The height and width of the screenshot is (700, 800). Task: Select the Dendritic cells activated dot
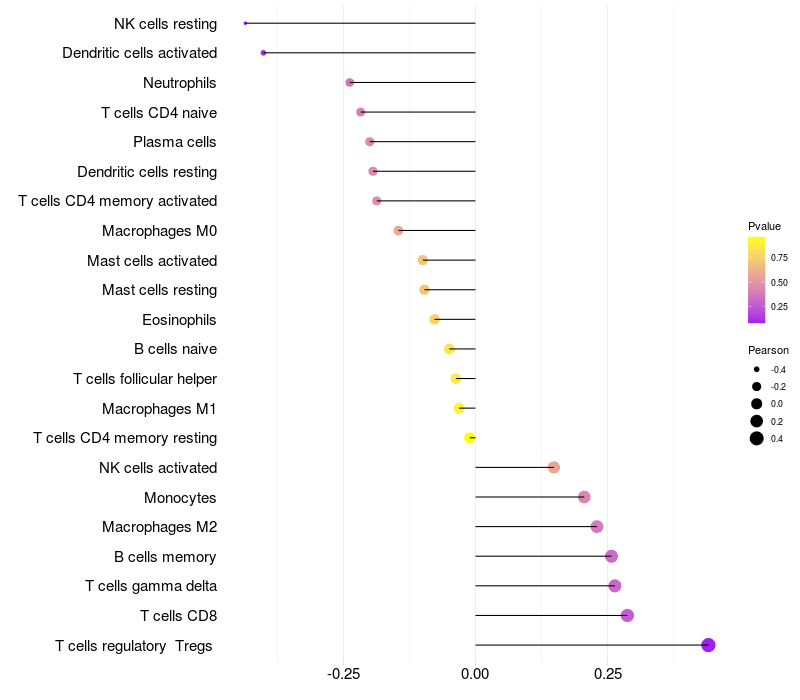pos(263,53)
